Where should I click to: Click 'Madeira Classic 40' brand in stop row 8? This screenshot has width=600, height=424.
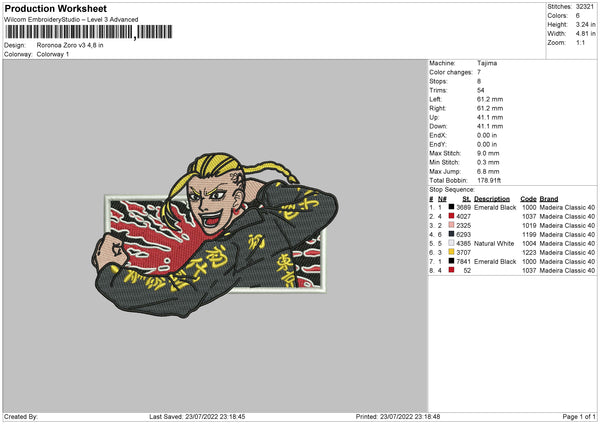pos(567,270)
